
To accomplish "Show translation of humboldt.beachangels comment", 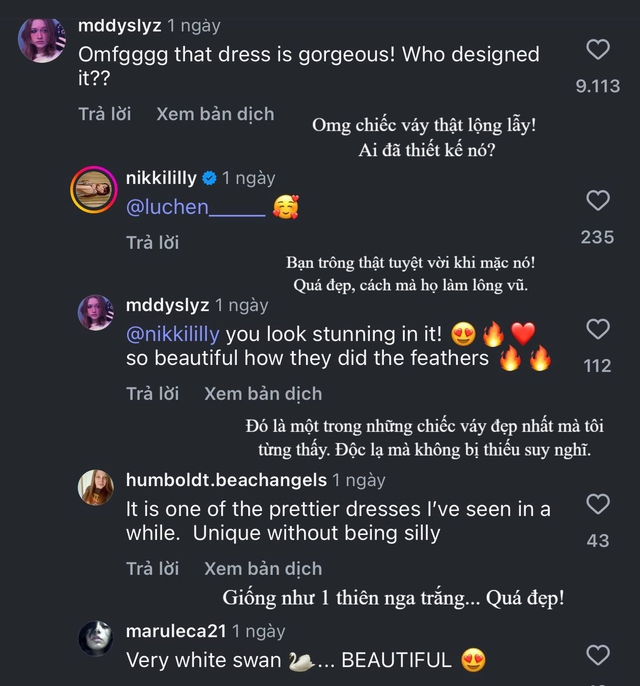I will coord(263,568).
